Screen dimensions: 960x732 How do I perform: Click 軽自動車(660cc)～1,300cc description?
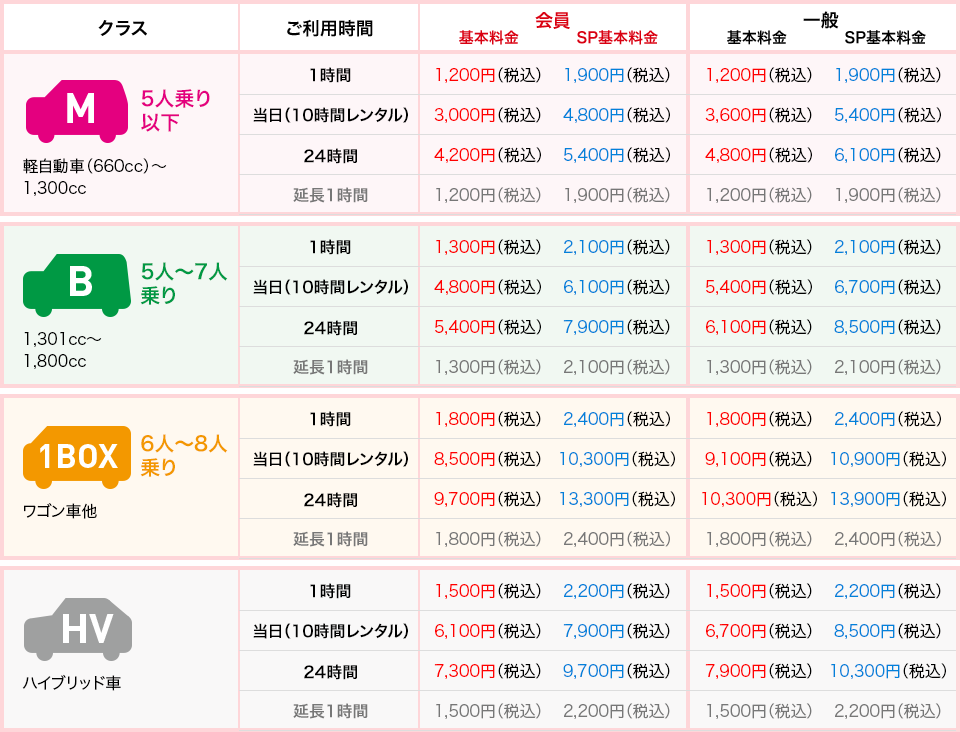pos(95,177)
